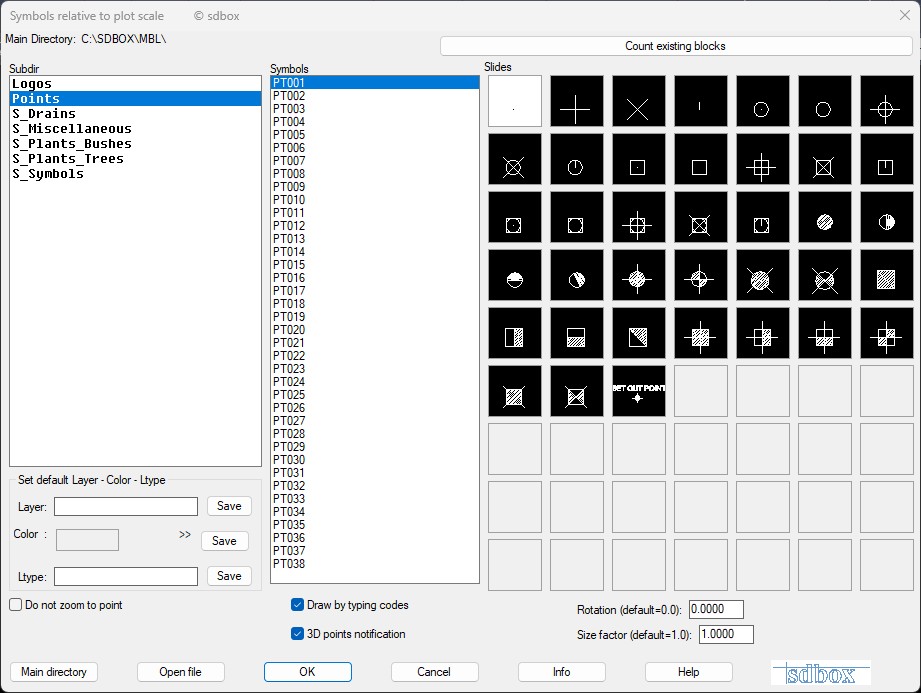Image resolution: width=921 pixels, height=693 pixels.
Task: Open color chooser via >> arrows
Action: pos(185,534)
